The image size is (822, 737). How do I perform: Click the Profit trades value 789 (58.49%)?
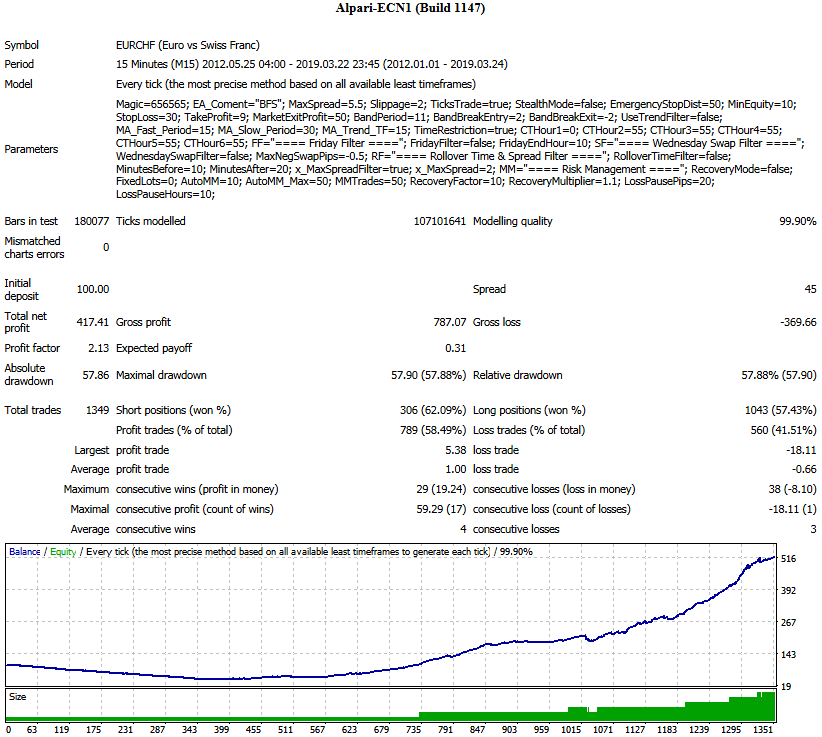(x=433, y=430)
